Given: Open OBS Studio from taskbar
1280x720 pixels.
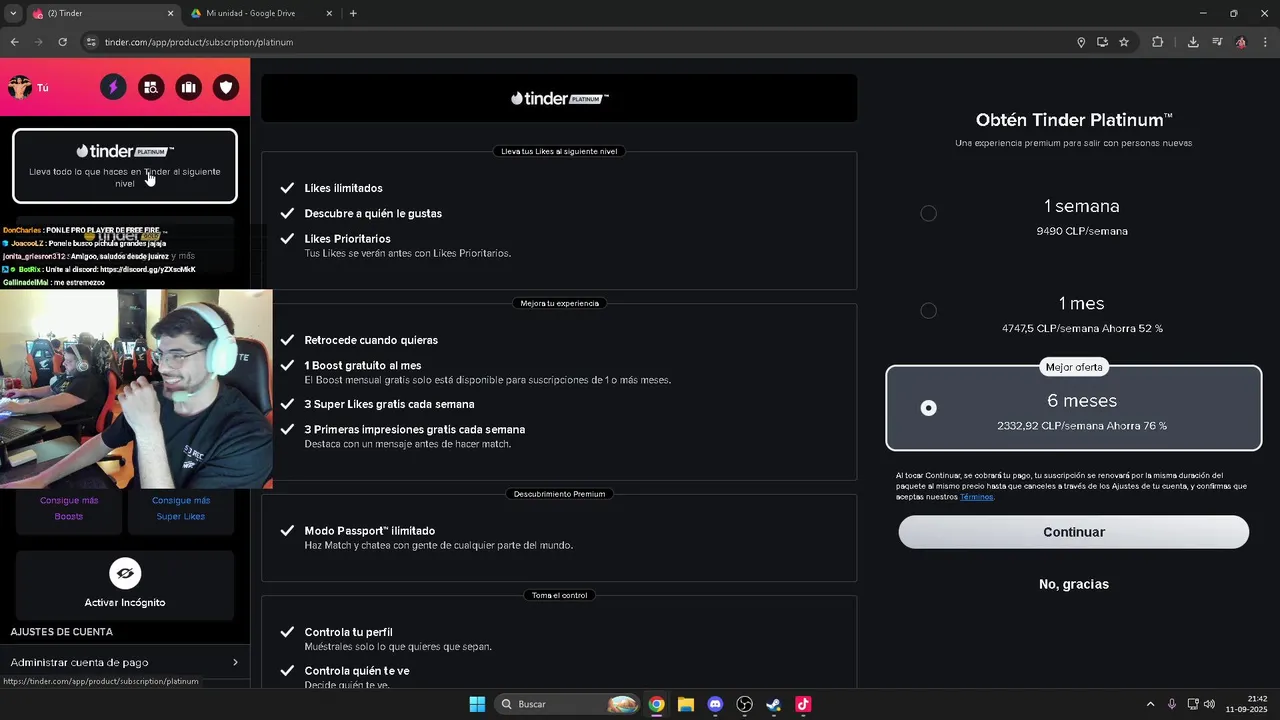Looking at the screenshot, I should [744, 704].
